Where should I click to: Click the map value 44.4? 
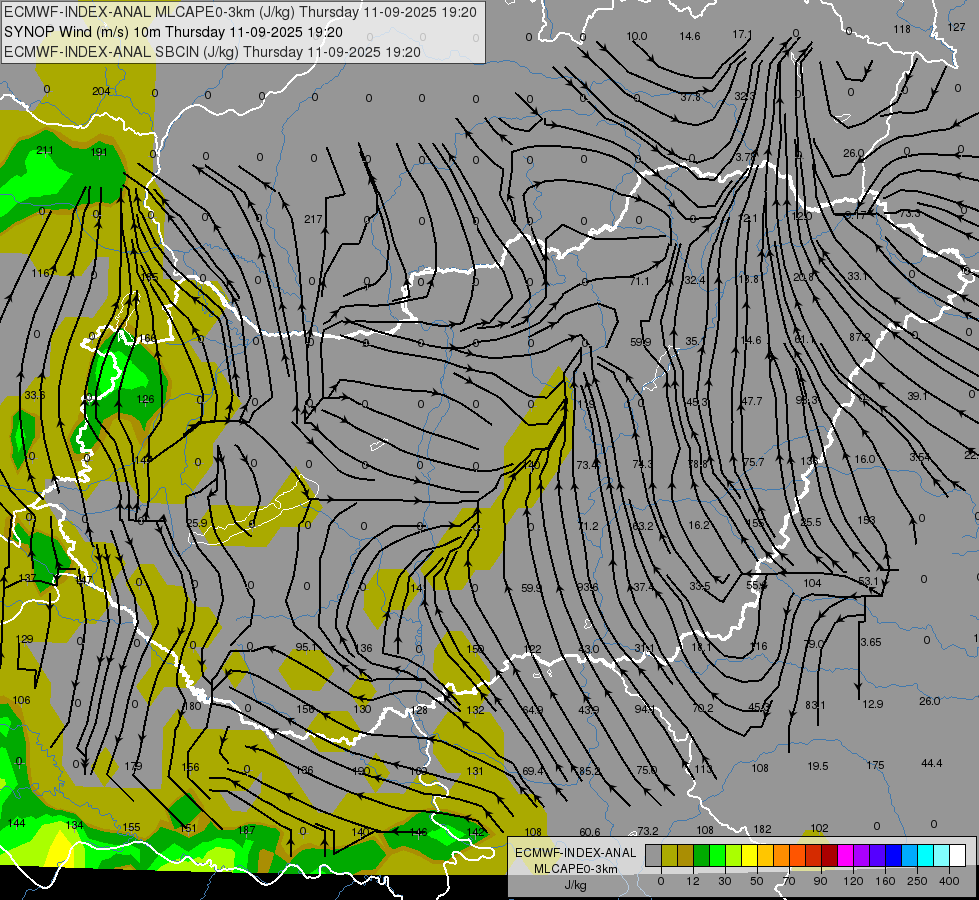(x=931, y=763)
